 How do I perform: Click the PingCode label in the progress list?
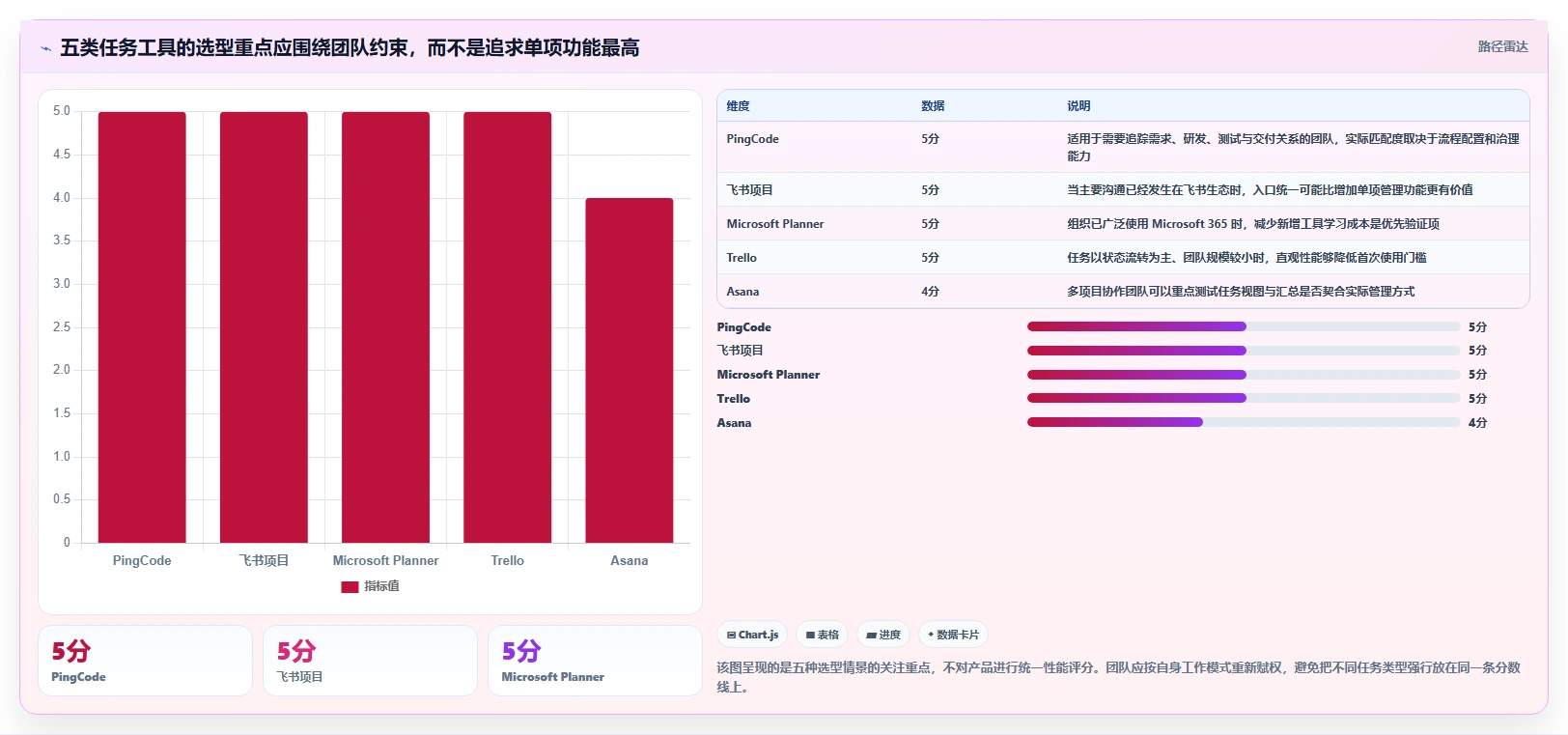pos(743,327)
